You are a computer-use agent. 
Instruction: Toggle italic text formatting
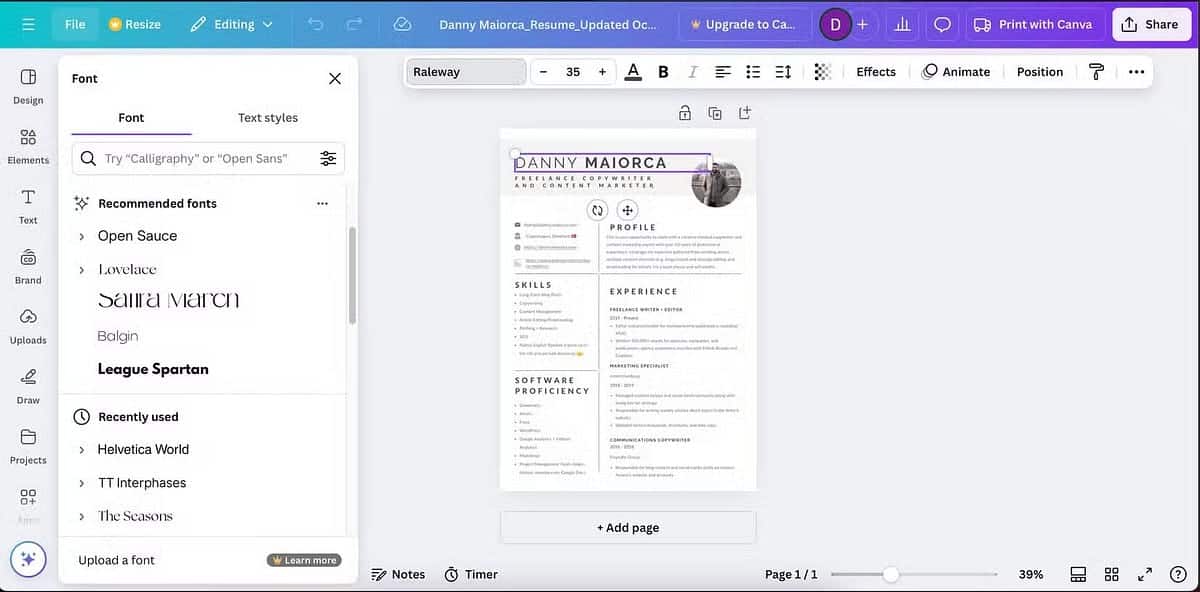[692, 72]
